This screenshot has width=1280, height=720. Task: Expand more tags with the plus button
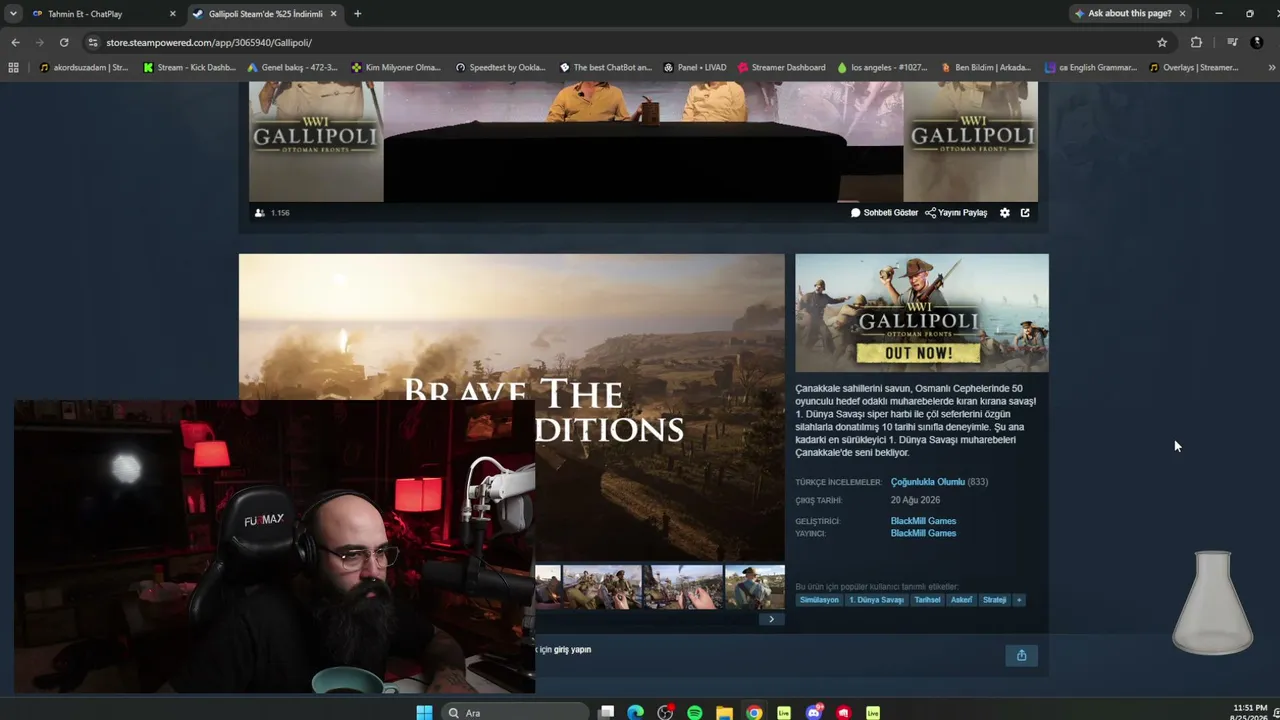click(1019, 600)
